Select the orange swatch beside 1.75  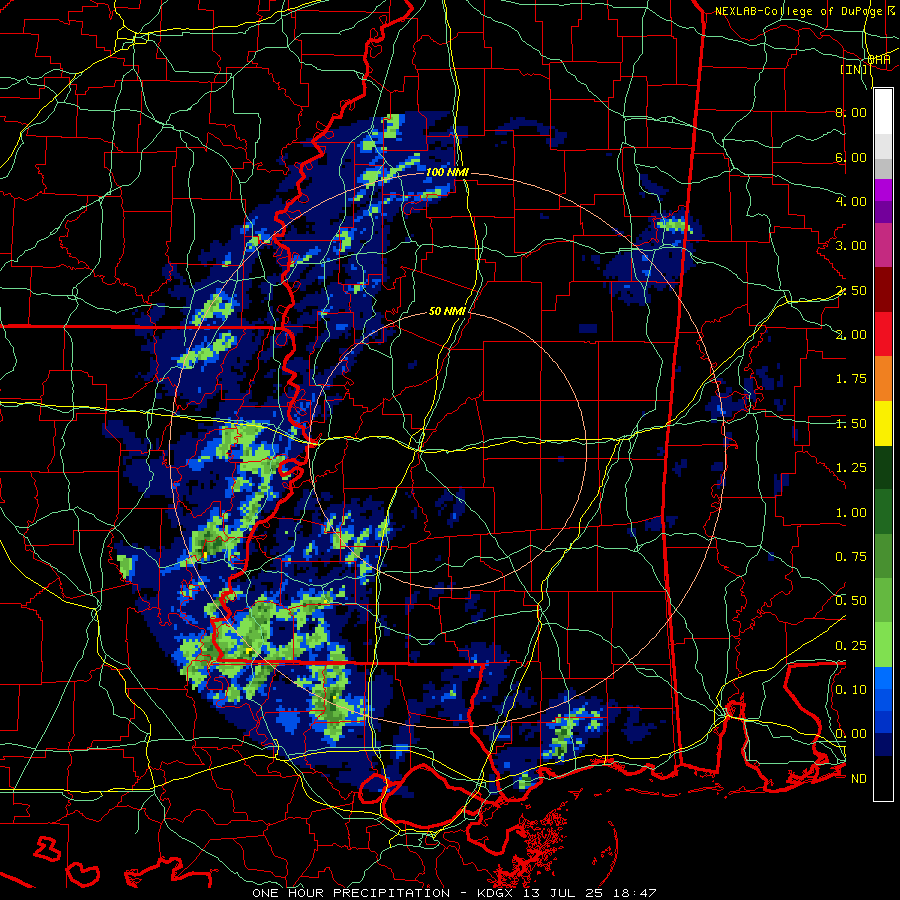[x=883, y=379]
